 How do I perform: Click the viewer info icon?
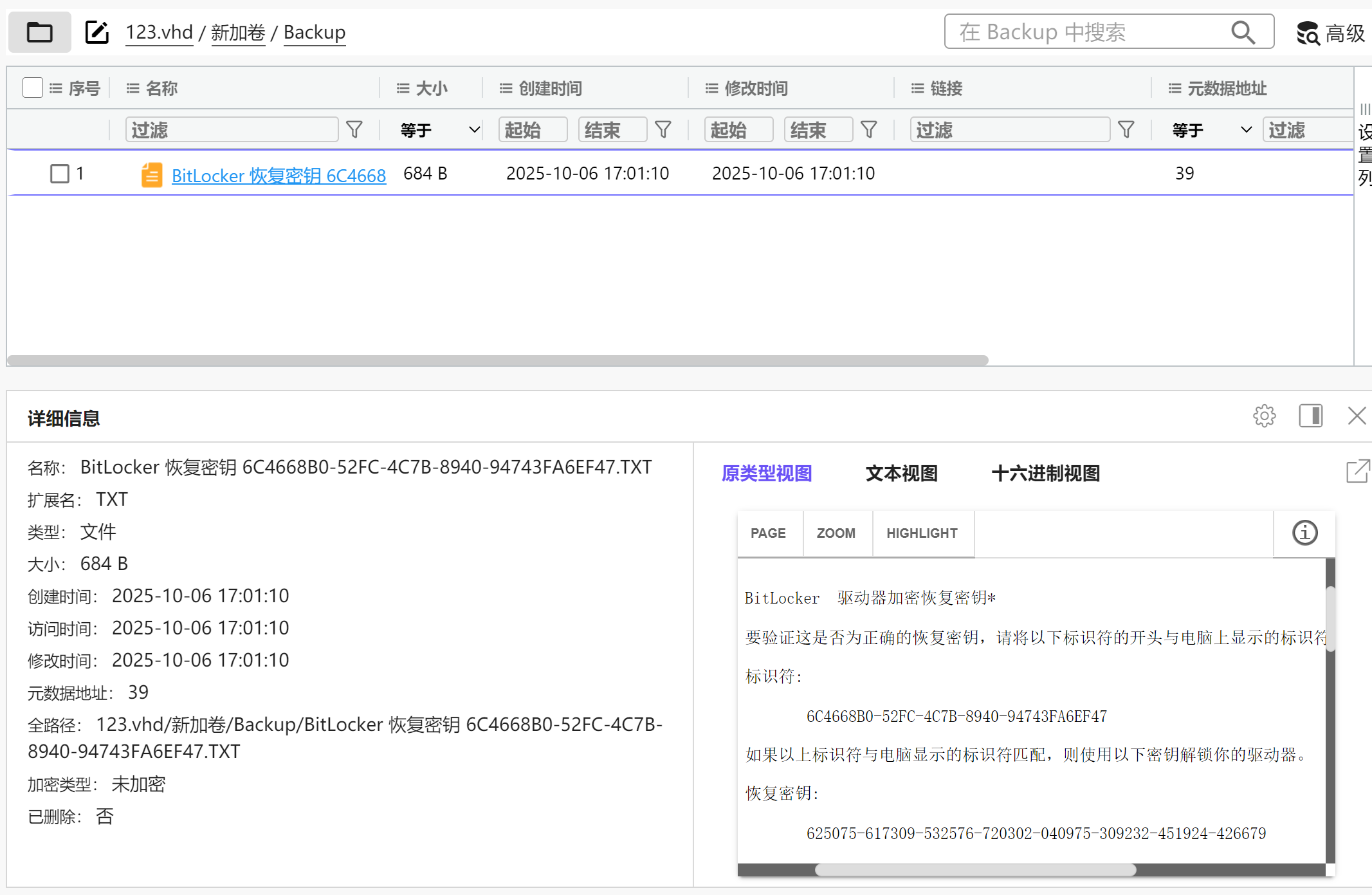pos(1304,533)
